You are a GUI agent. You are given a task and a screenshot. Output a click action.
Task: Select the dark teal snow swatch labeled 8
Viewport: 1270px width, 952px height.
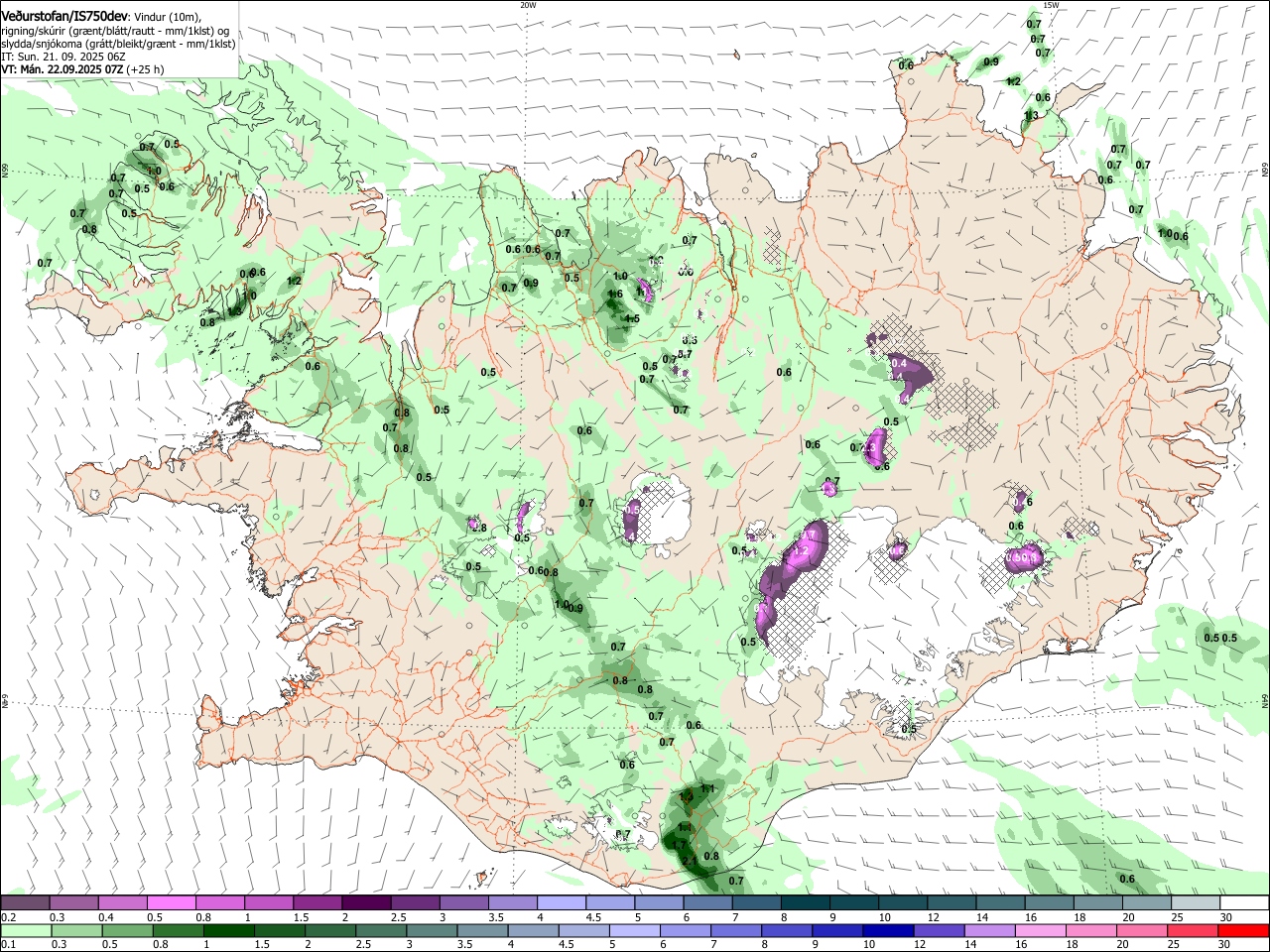(805, 903)
